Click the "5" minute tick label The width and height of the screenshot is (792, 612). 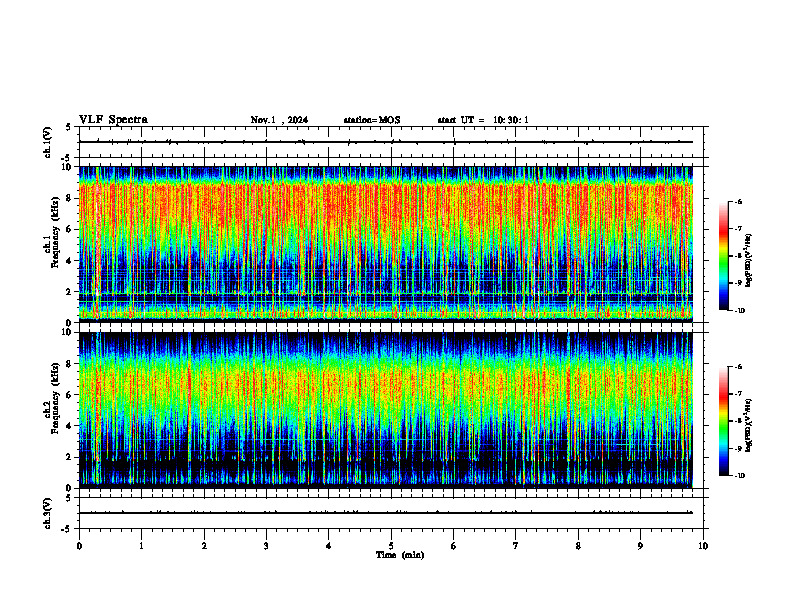coord(391,546)
